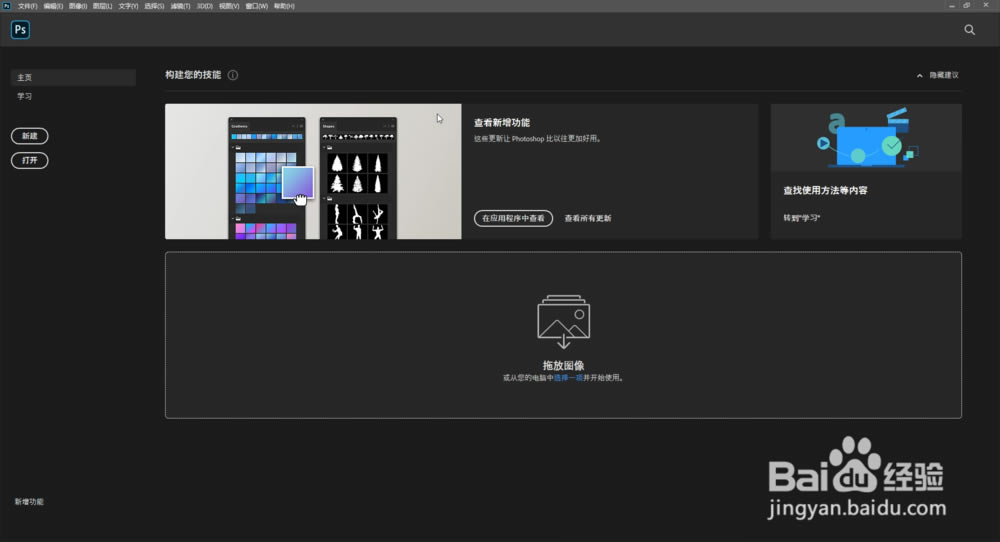Click the 在应用程序中查看 button
Screen dimensions: 1000x542
pyautogui.click(x=513, y=218)
